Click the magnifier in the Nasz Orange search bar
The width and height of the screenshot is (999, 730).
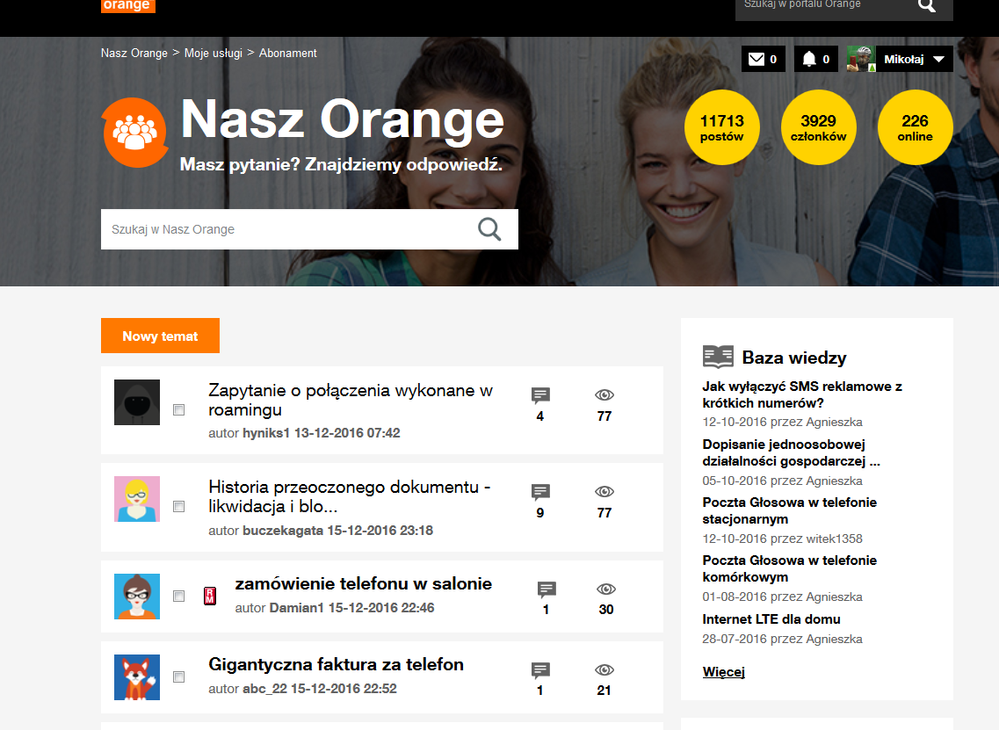point(490,229)
